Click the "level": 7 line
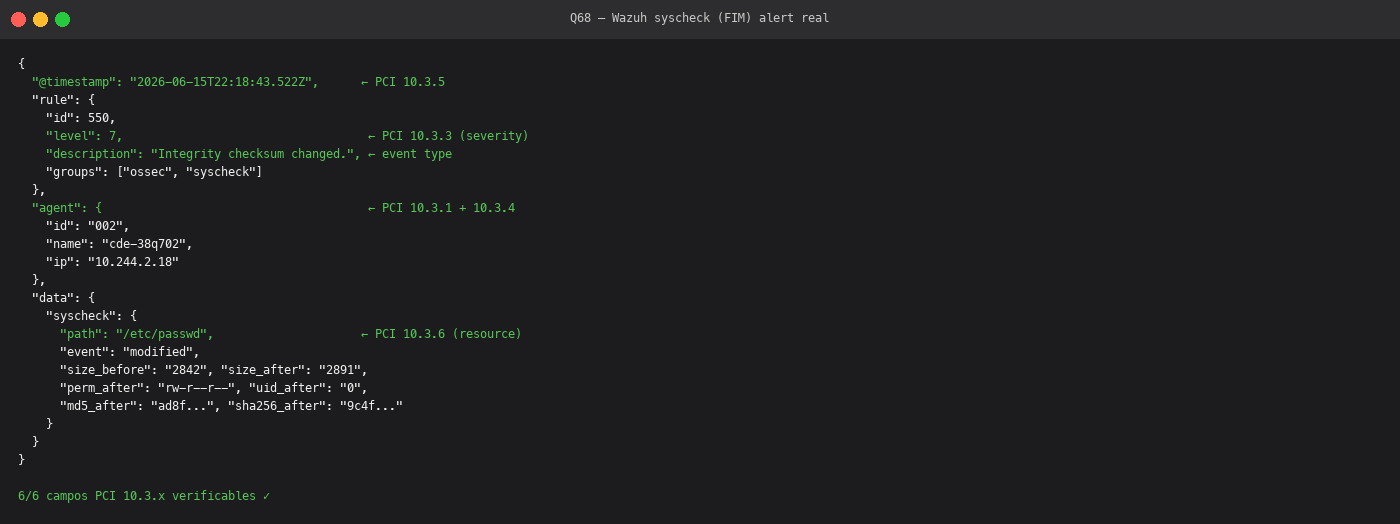 (x=84, y=136)
